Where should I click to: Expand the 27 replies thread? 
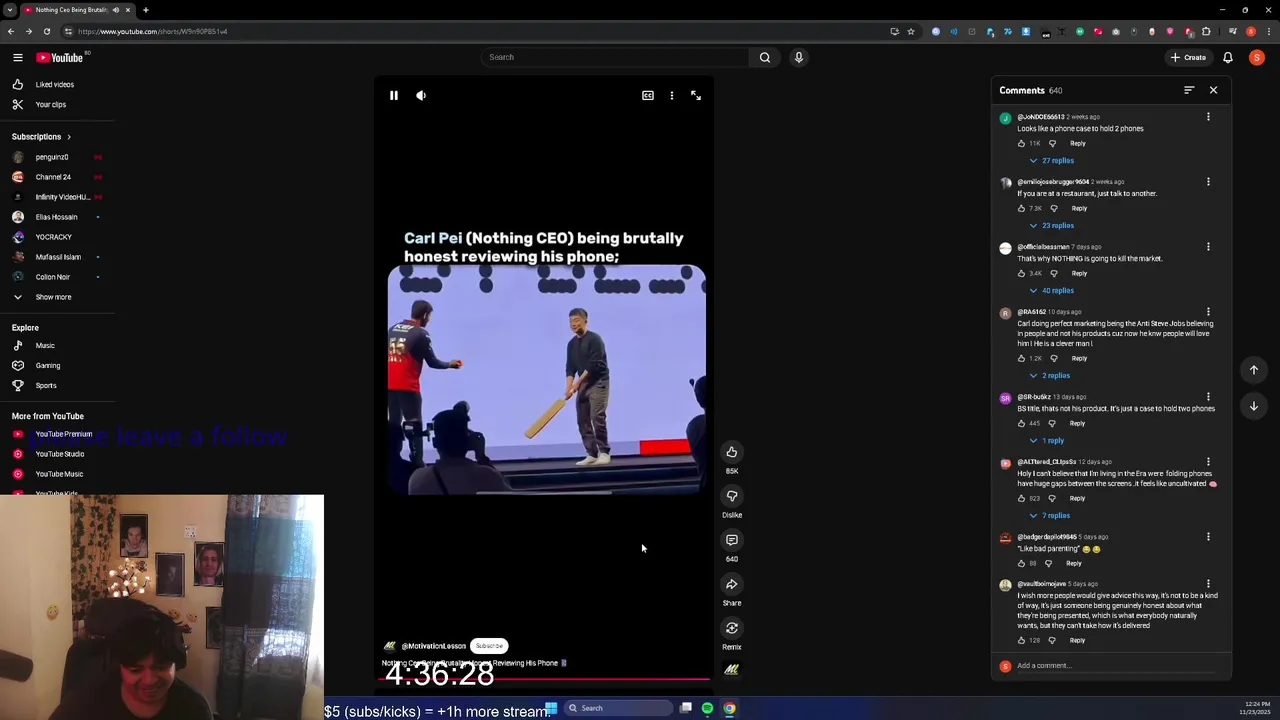pos(1052,161)
